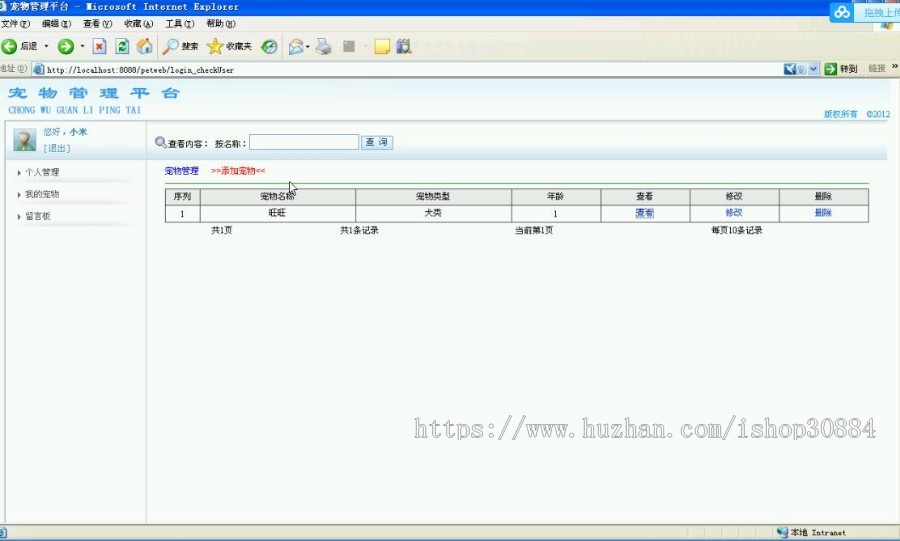Screen dimensions: 900x541
Task: Open the 编辑(E) menu
Action: (56, 24)
